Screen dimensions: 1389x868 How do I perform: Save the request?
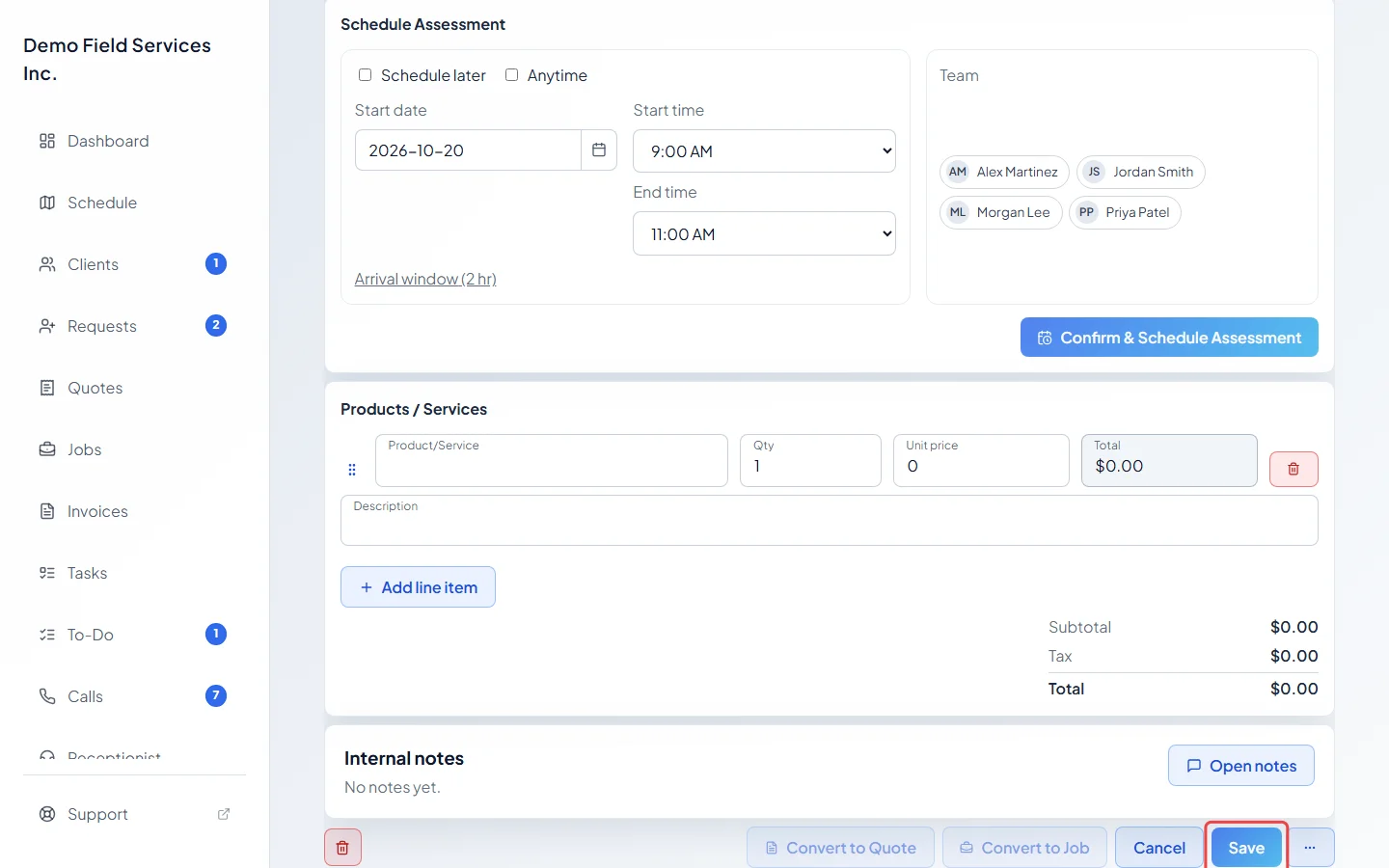(x=1246, y=848)
